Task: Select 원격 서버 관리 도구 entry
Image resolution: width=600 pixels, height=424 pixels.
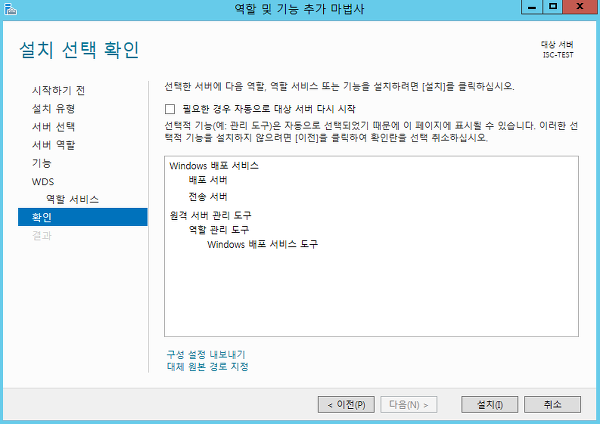Action: point(210,215)
